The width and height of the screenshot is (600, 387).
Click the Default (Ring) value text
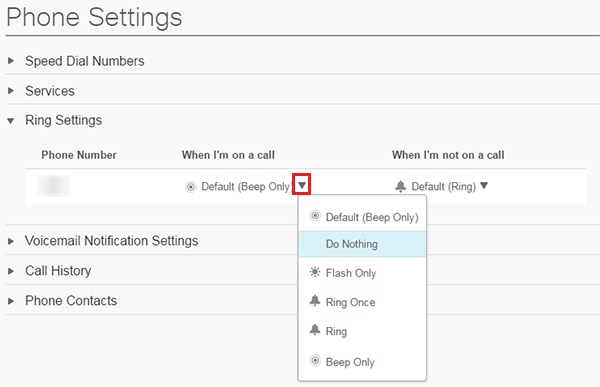pos(443,186)
